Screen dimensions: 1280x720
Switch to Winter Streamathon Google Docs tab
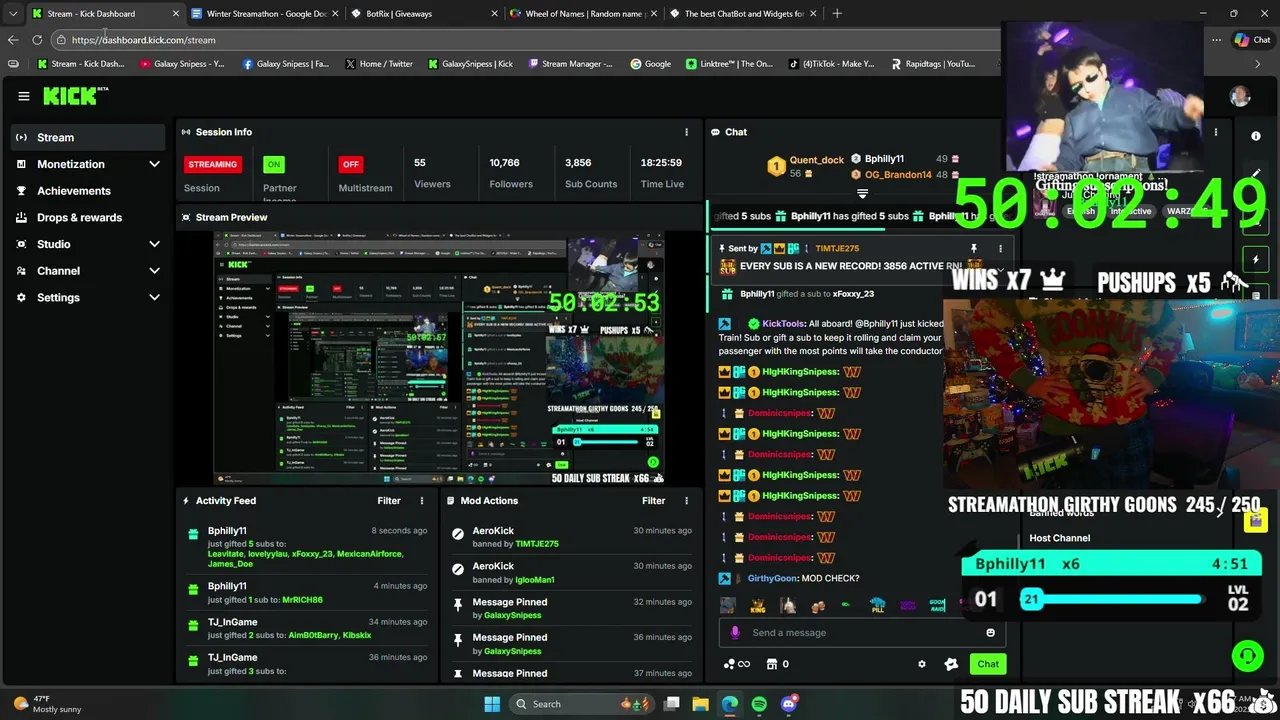(266, 14)
